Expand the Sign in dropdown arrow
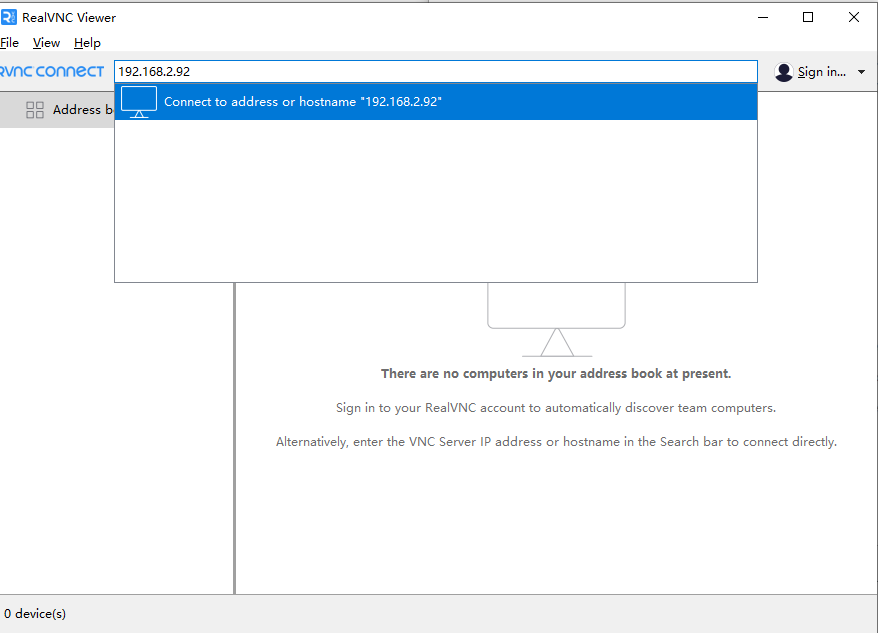The image size is (878, 633). tap(862, 72)
